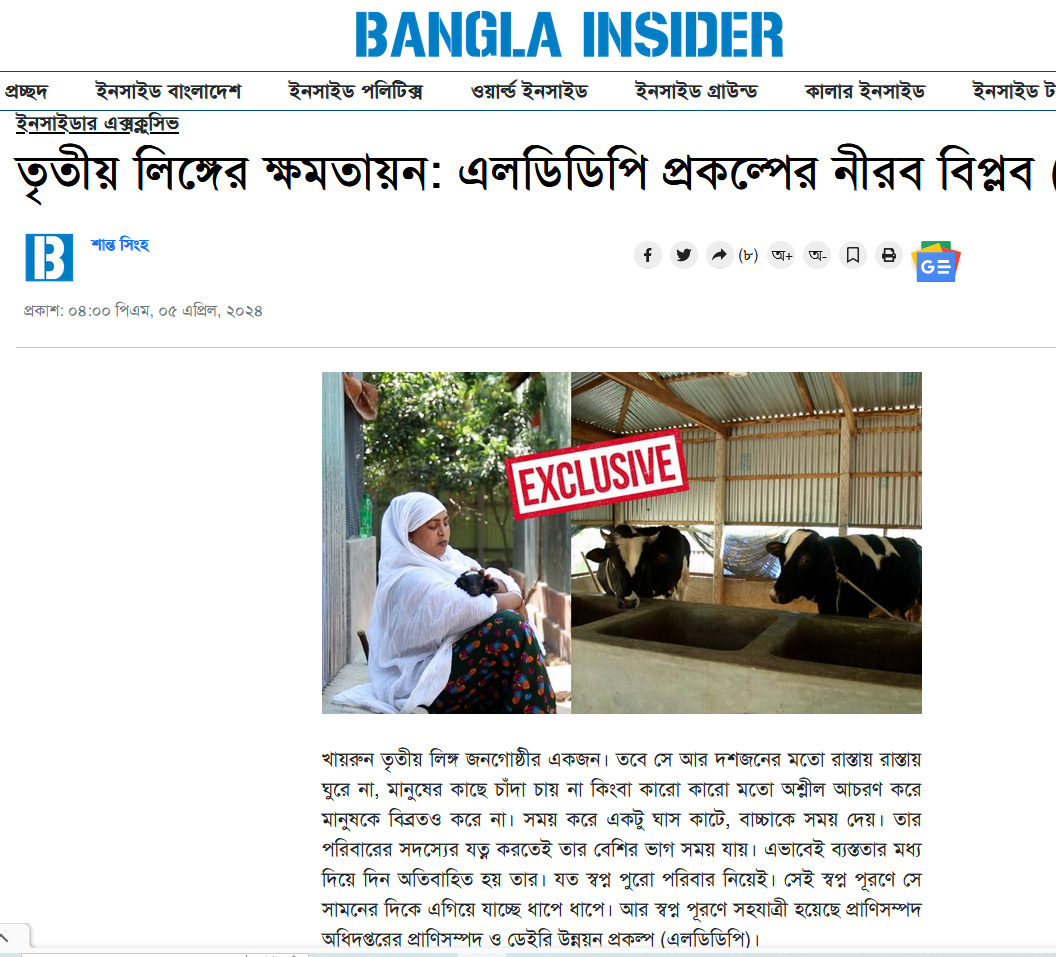Open ইনসাইড বাংলাদেশ menu section
This screenshot has width=1056, height=957.
point(168,91)
